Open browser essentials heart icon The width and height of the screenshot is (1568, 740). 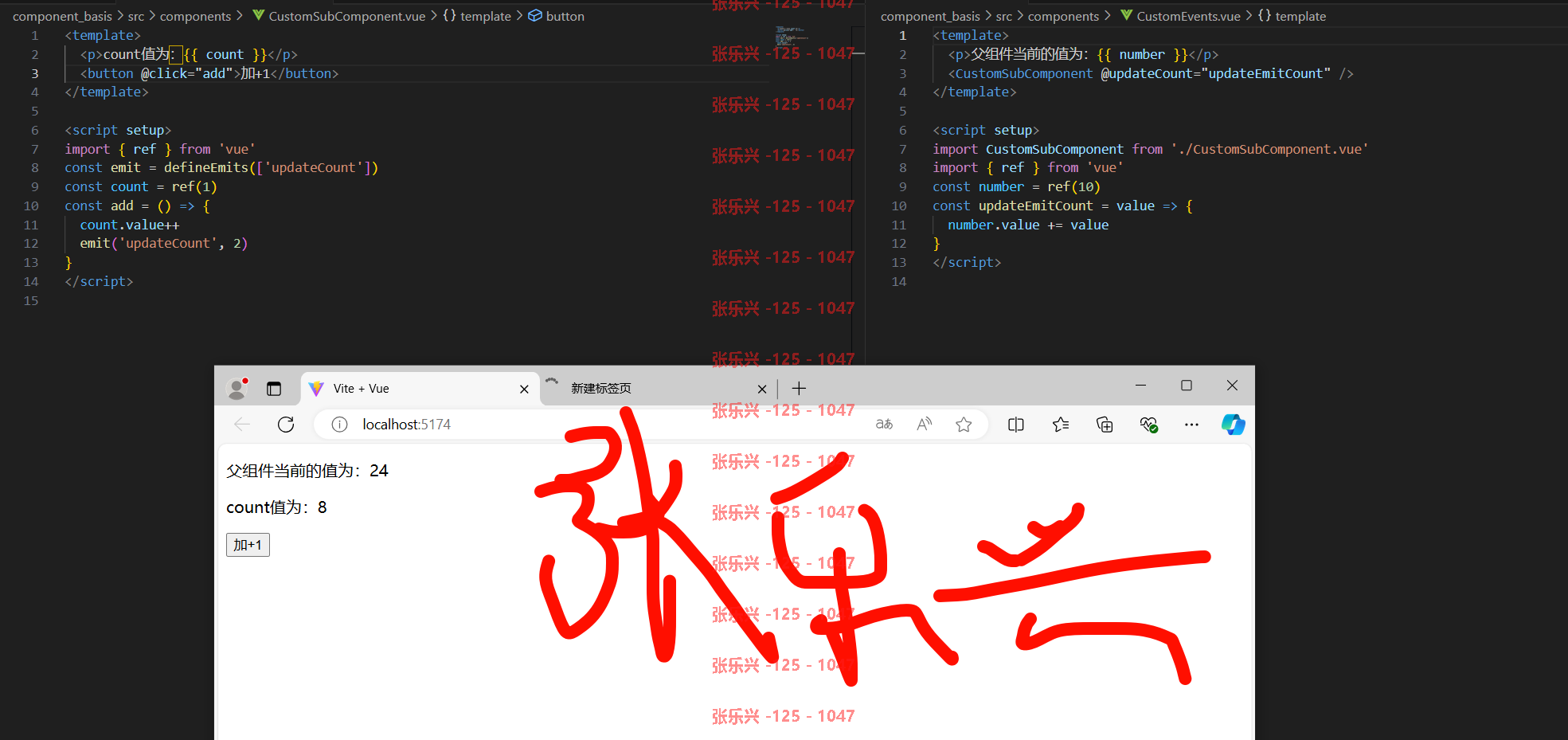pyautogui.click(x=1148, y=425)
